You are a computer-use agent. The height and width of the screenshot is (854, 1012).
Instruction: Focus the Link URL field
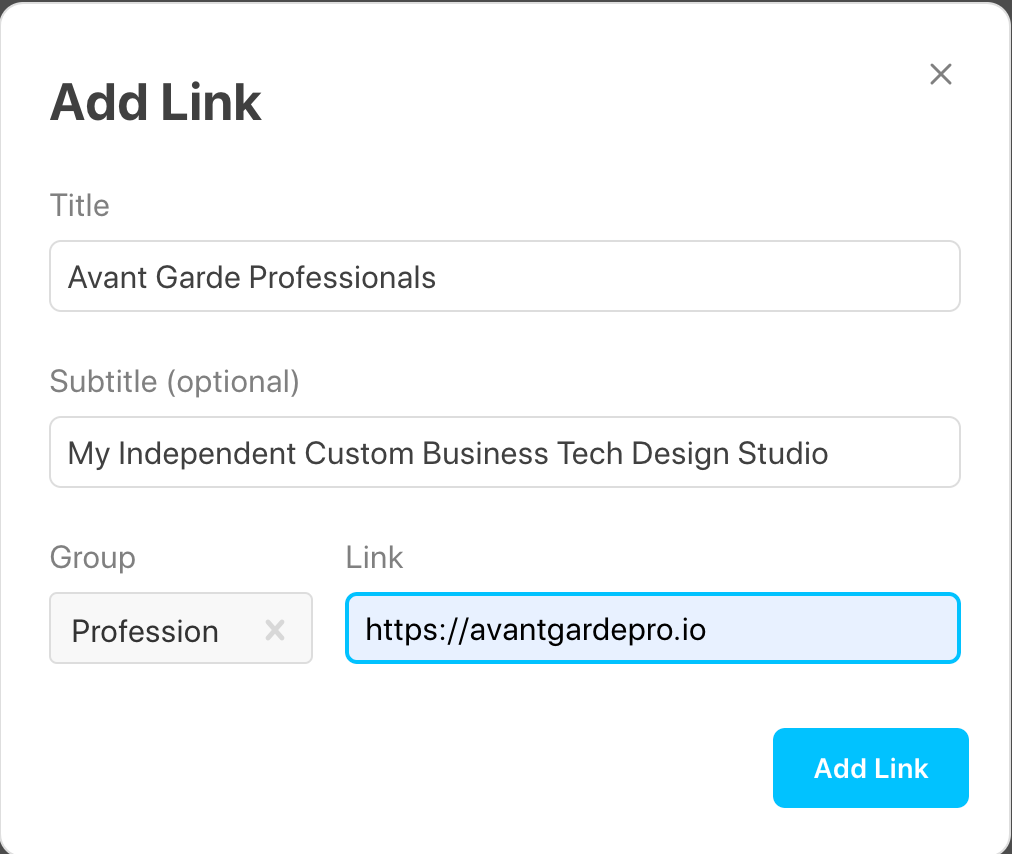(x=652, y=628)
